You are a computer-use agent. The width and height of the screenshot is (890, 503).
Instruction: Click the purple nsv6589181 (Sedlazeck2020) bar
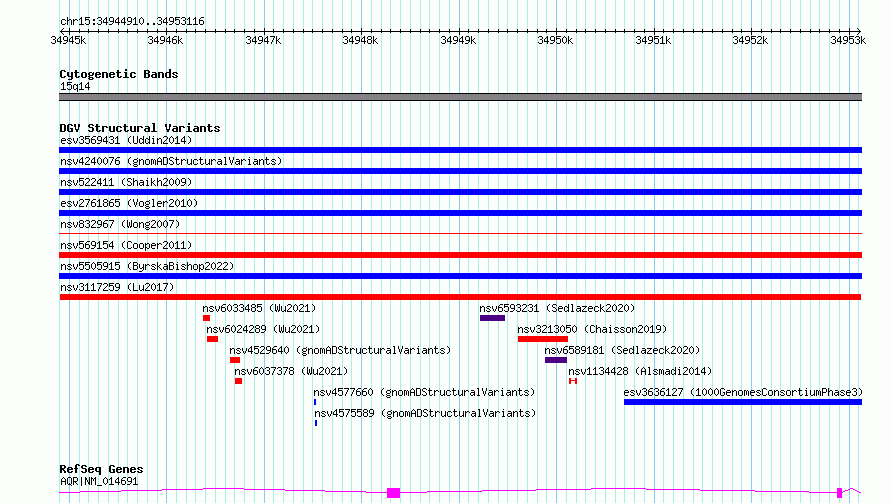(x=556, y=360)
